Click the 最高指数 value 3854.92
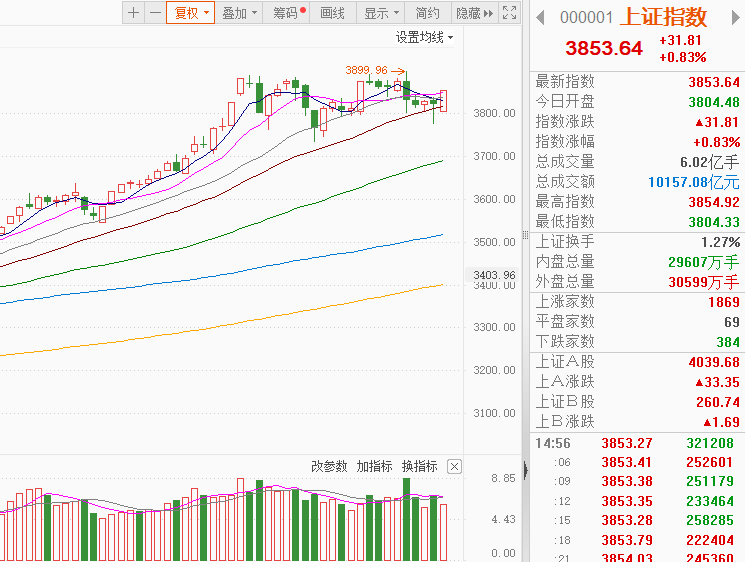745x562 pixels. coord(714,202)
